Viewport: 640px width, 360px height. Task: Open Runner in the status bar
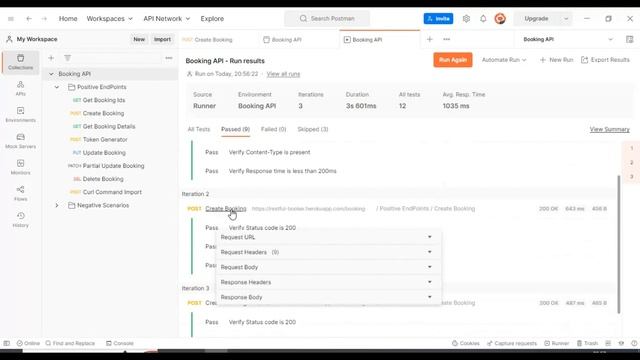[557, 343]
